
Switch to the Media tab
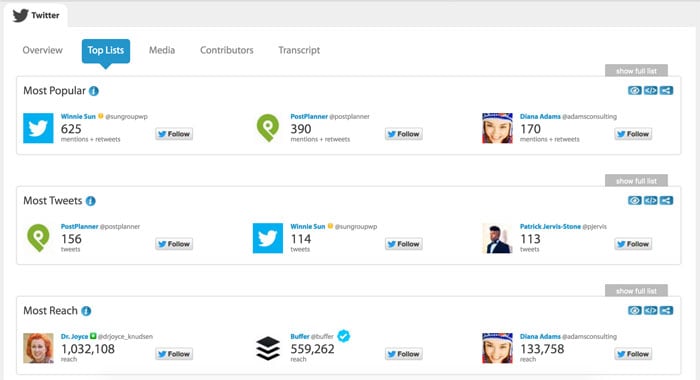[162, 50]
